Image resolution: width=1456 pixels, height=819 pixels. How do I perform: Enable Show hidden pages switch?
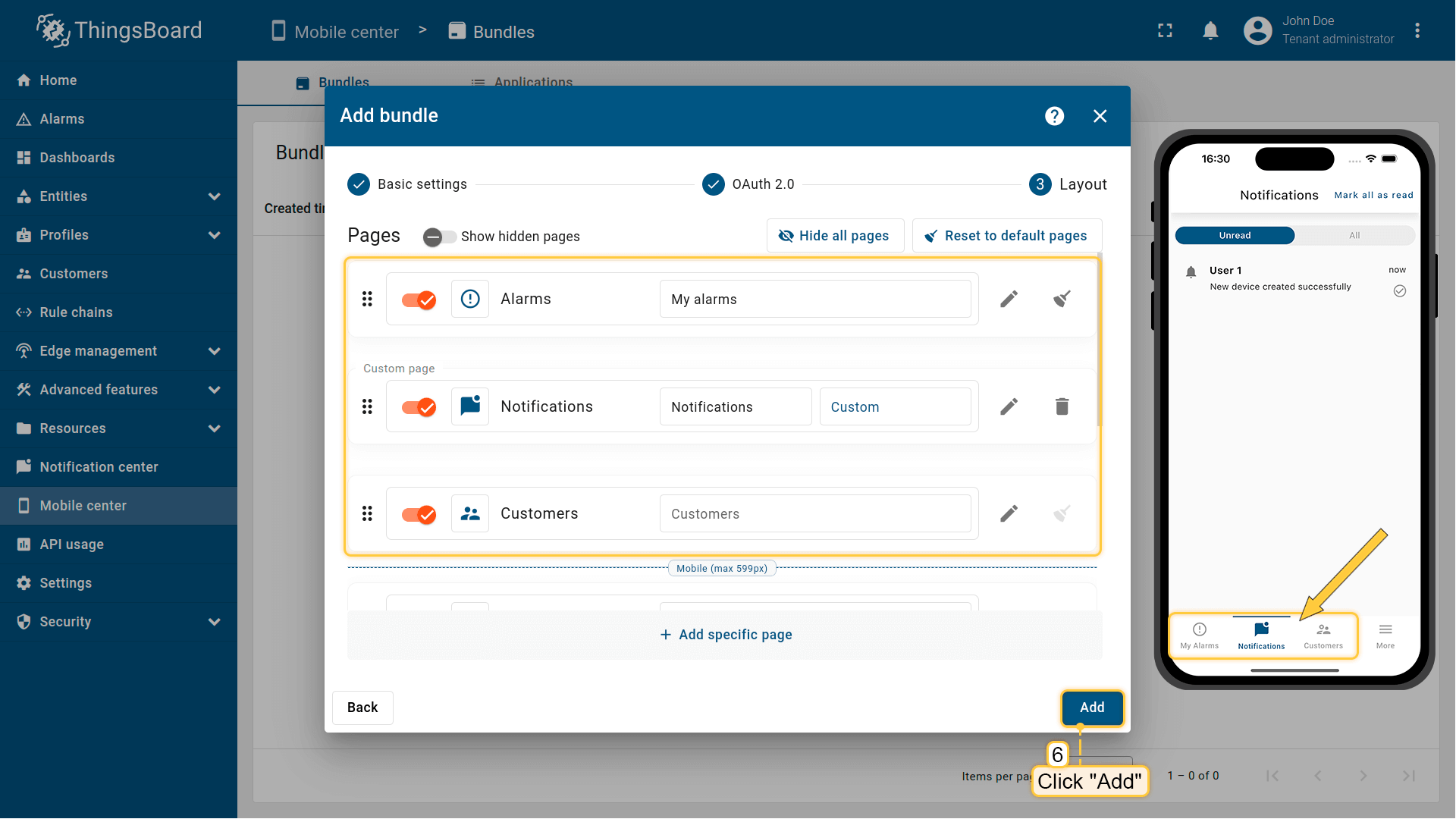click(x=439, y=237)
